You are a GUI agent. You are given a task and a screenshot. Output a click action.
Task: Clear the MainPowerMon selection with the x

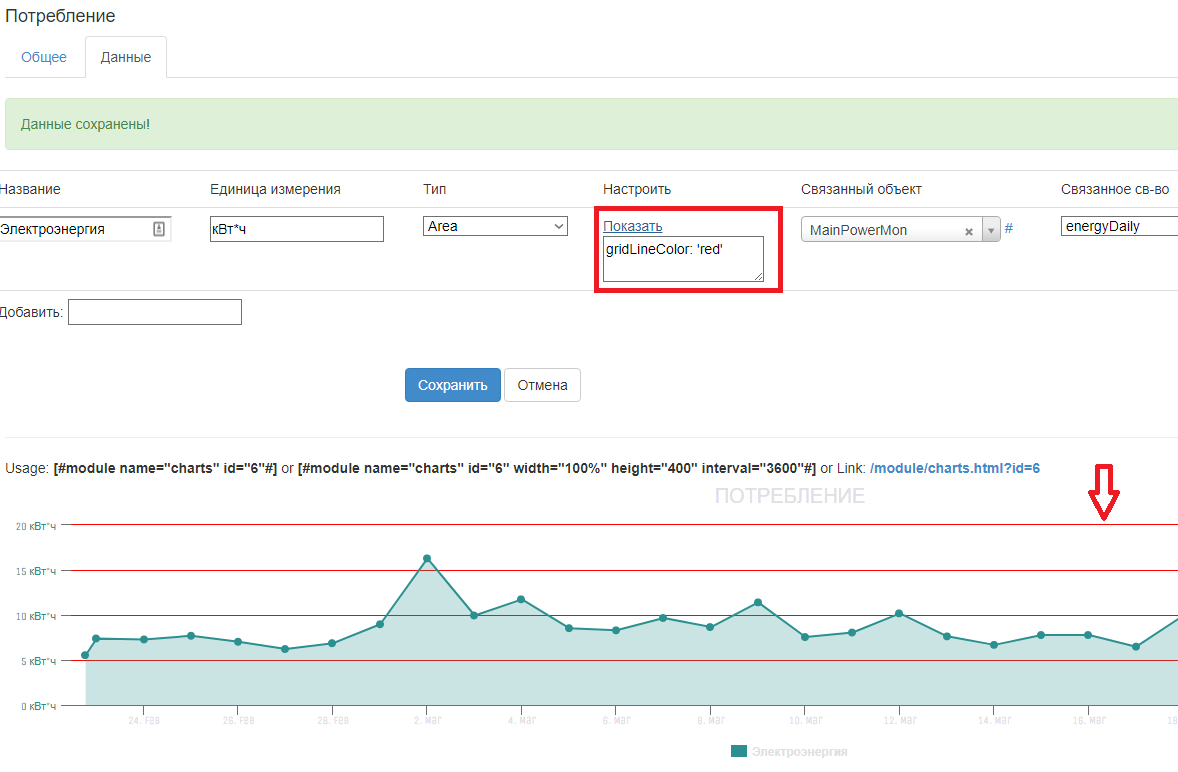pyautogui.click(x=968, y=231)
